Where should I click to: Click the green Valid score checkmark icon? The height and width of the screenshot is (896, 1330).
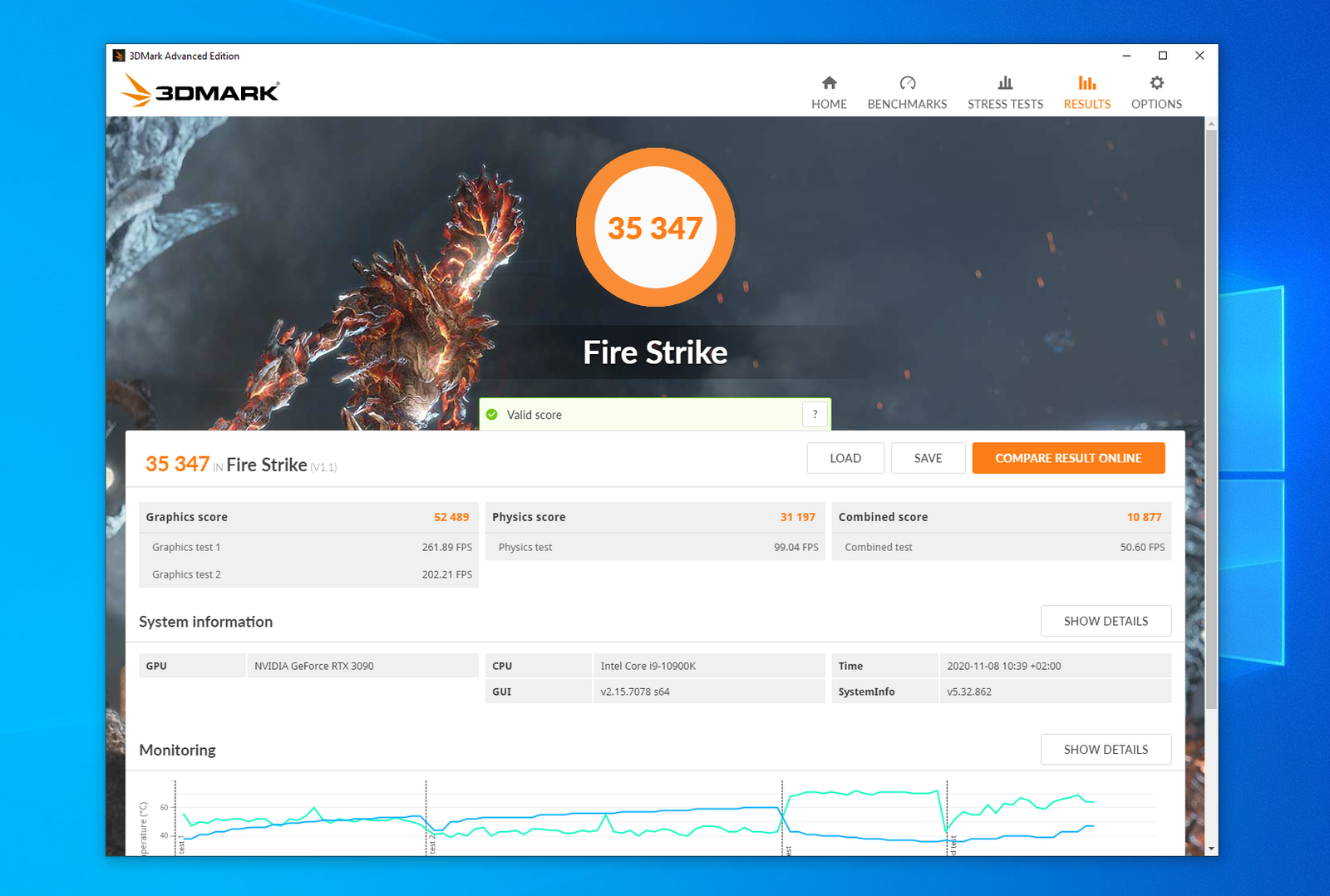[x=492, y=415]
